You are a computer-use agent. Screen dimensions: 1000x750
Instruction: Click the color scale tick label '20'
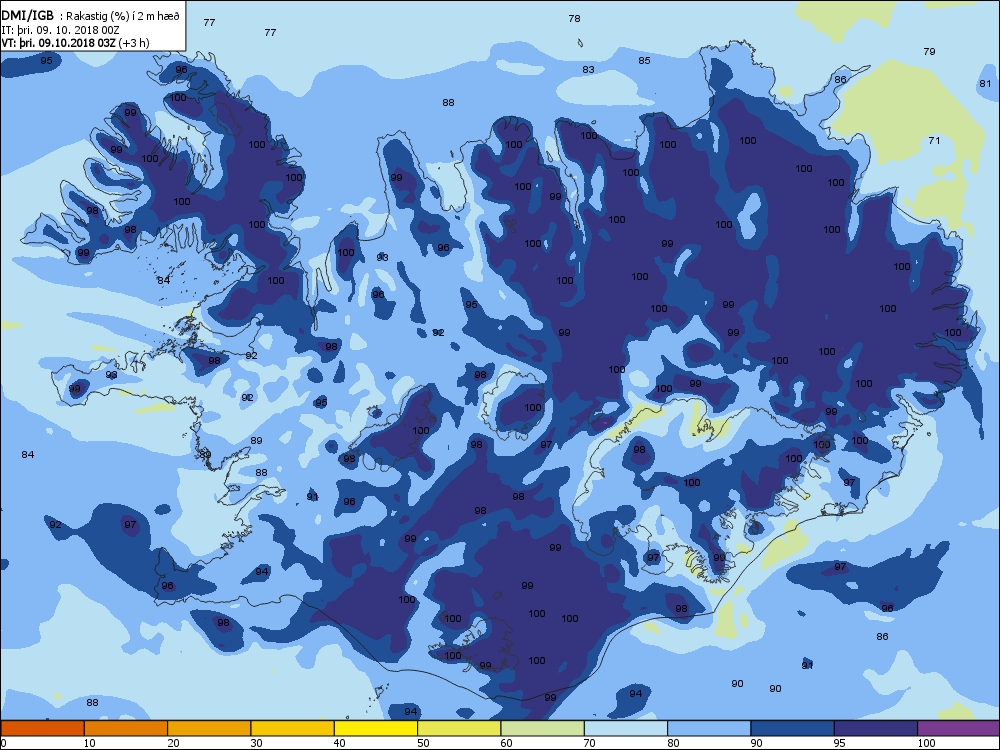click(x=173, y=743)
